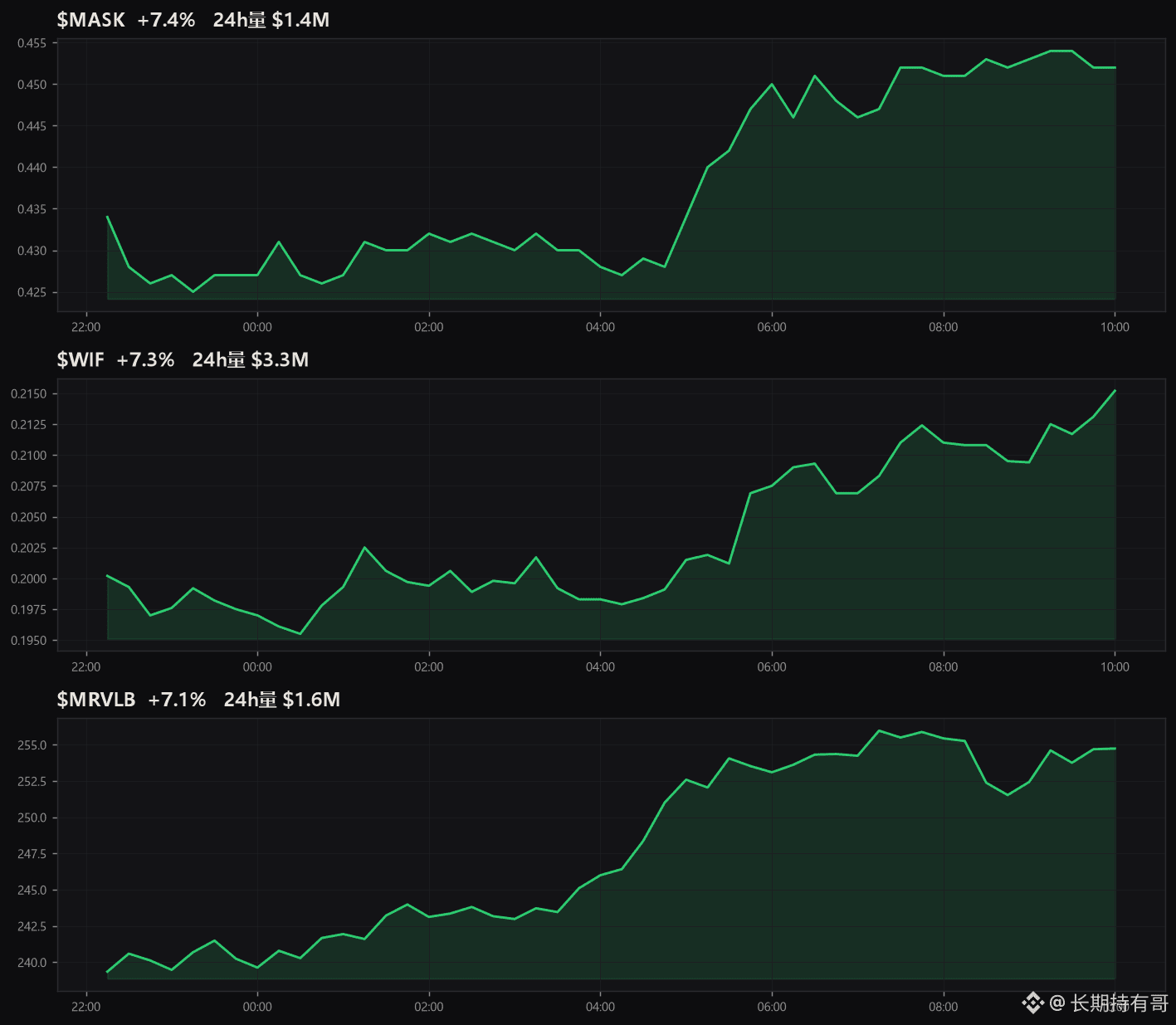This screenshot has width=1176, height=1025.
Task: Click 22:00 on the MASK chart time axis
Action: point(86,327)
